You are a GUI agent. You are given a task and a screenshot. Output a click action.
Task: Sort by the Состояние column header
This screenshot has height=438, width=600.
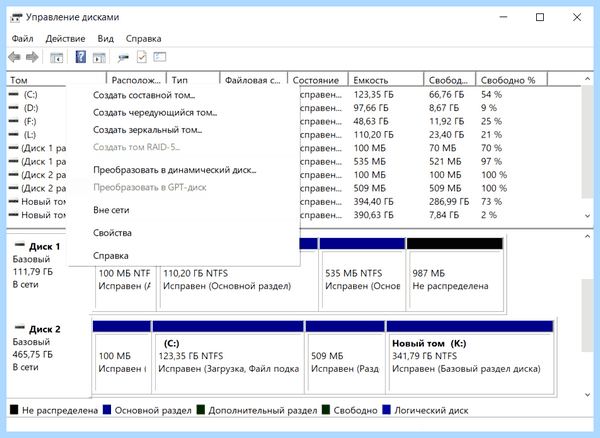318,80
